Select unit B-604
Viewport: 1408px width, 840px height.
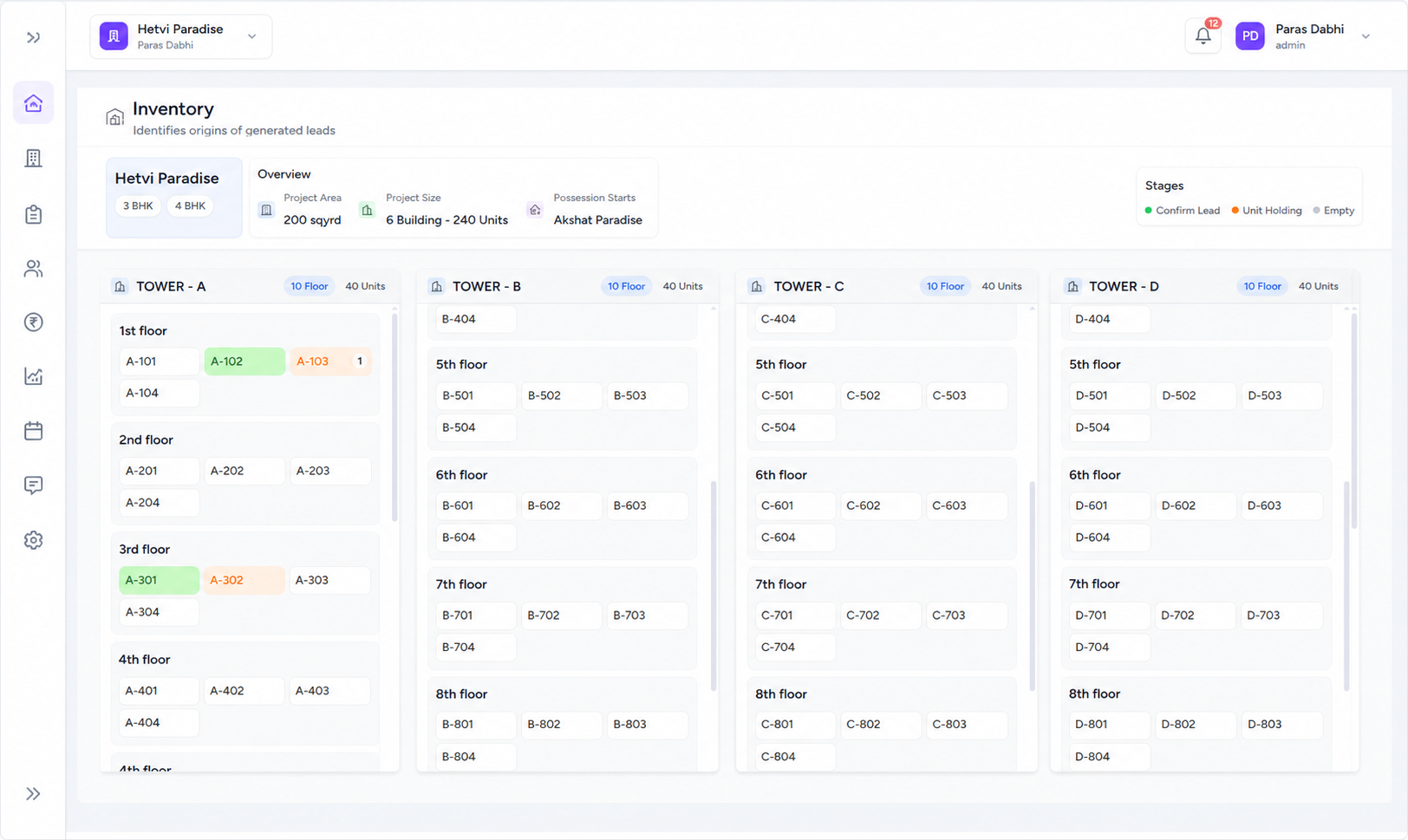tap(476, 537)
